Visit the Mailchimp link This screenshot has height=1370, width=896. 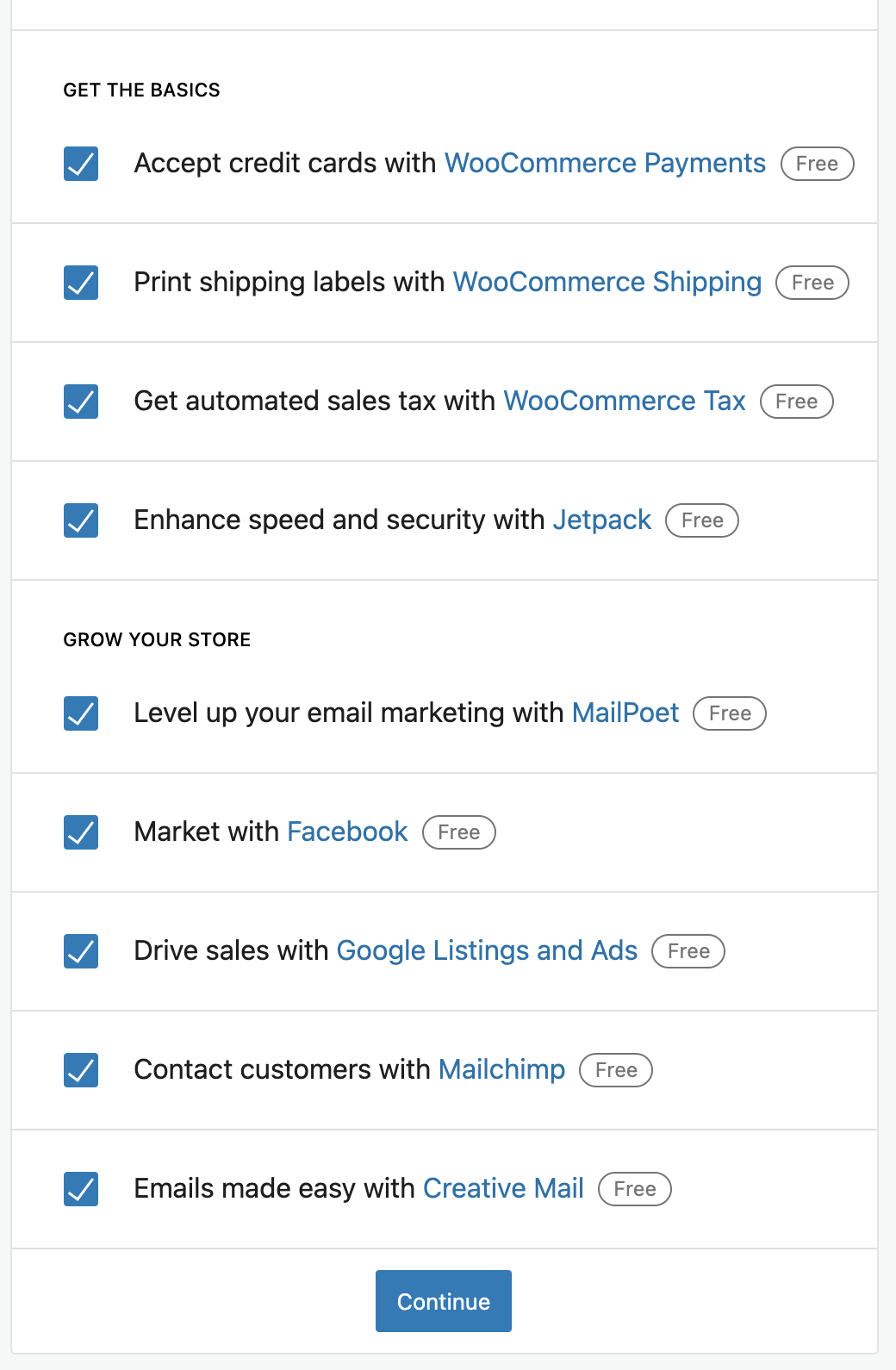(x=502, y=1069)
